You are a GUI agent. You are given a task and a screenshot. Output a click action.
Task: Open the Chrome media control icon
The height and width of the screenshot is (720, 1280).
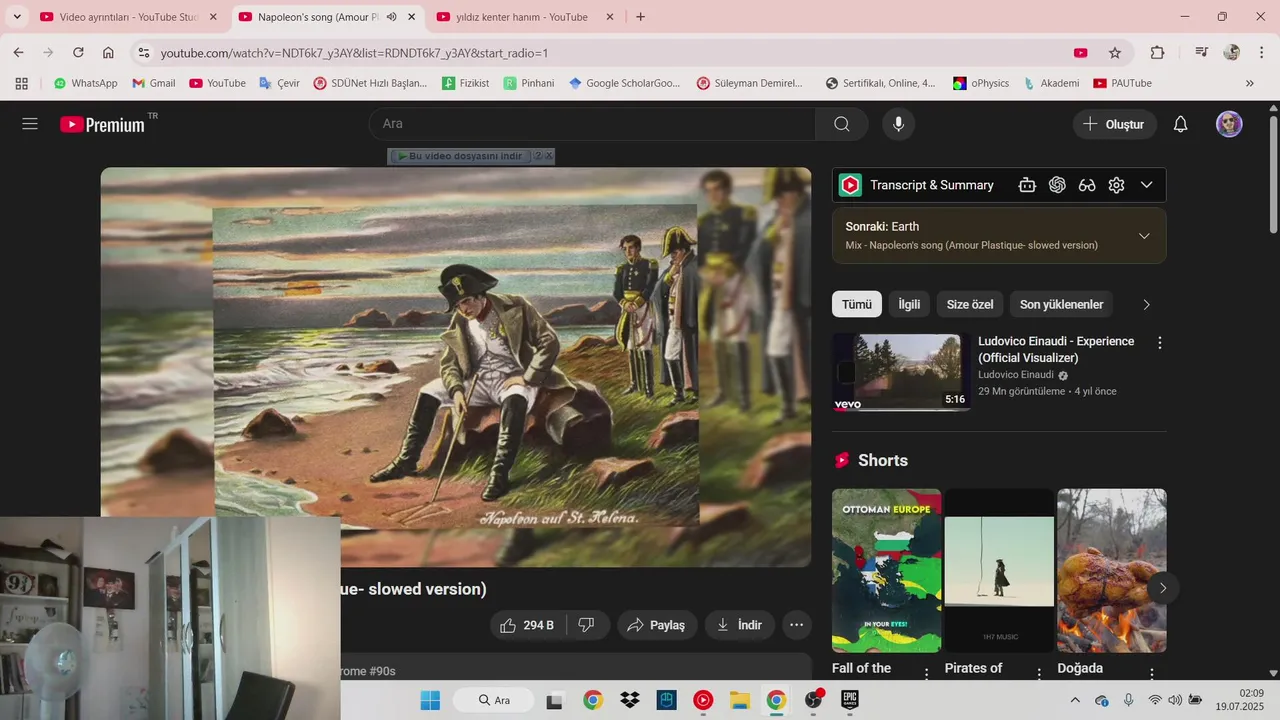[1202, 53]
